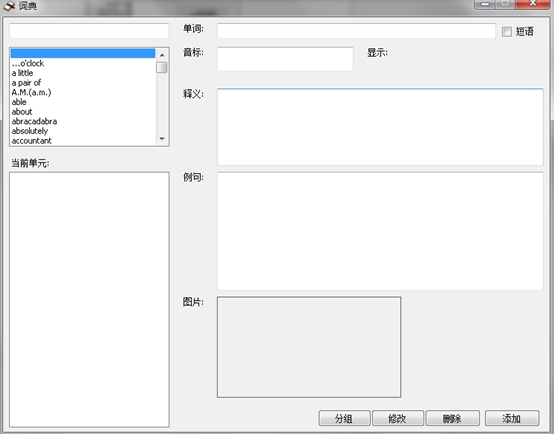Screen dimensions: 554x434
Task: Click the word list scrollbar thumb
Action: (x=161, y=67)
